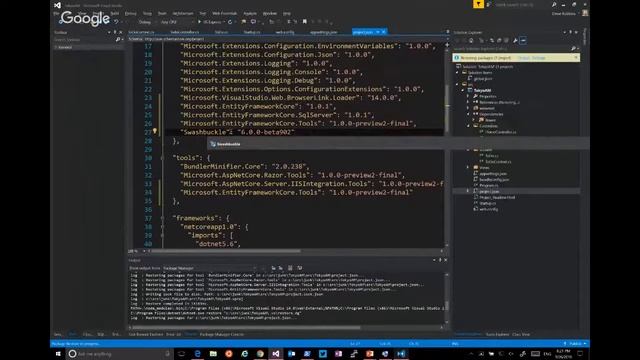The height and width of the screenshot is (360, 640).
Task: Switch to Team Explorer tab
Action: pyautogui.click(x=497, y=334)
